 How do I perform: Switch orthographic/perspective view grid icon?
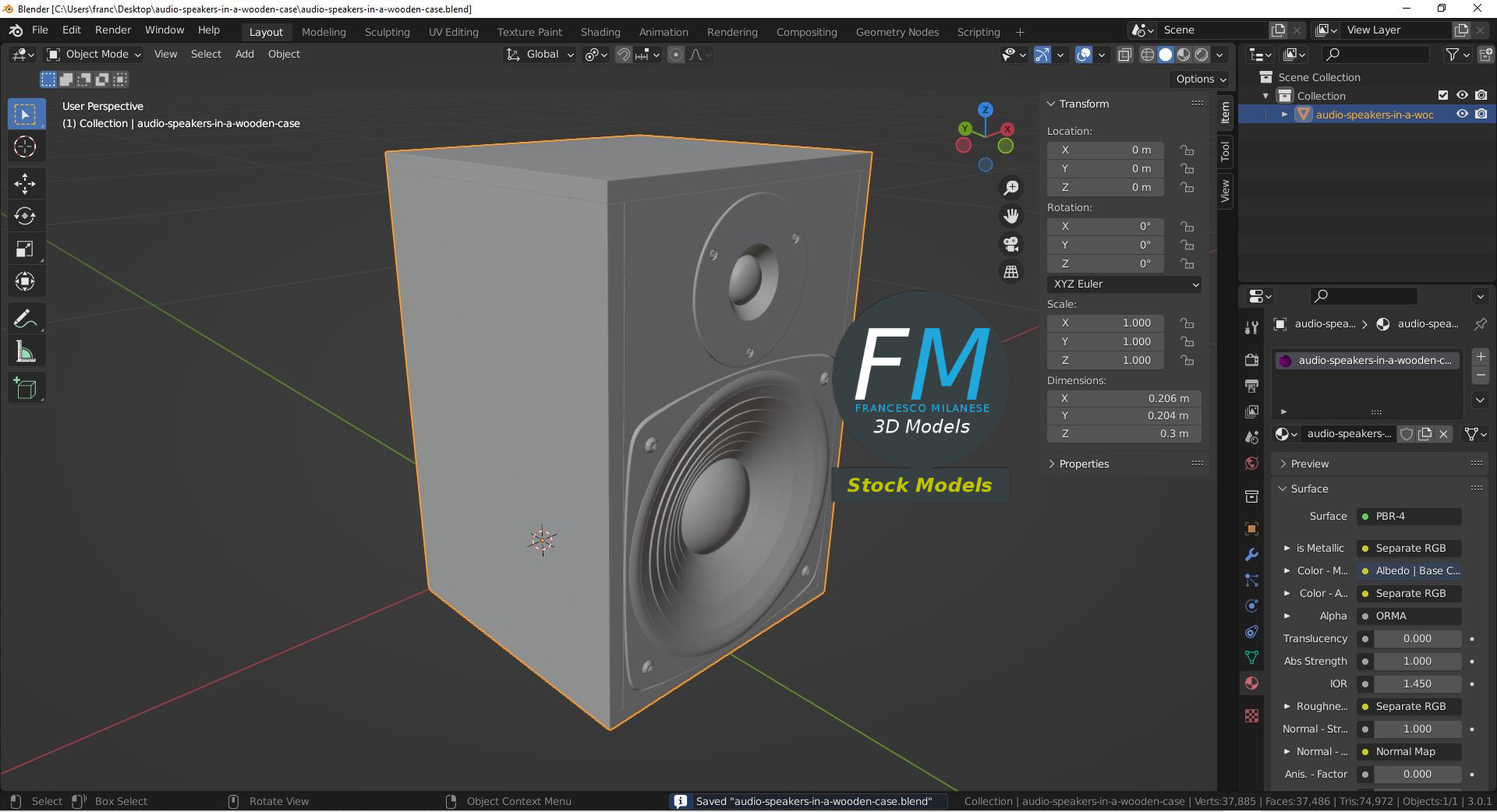pos(1011,272)
